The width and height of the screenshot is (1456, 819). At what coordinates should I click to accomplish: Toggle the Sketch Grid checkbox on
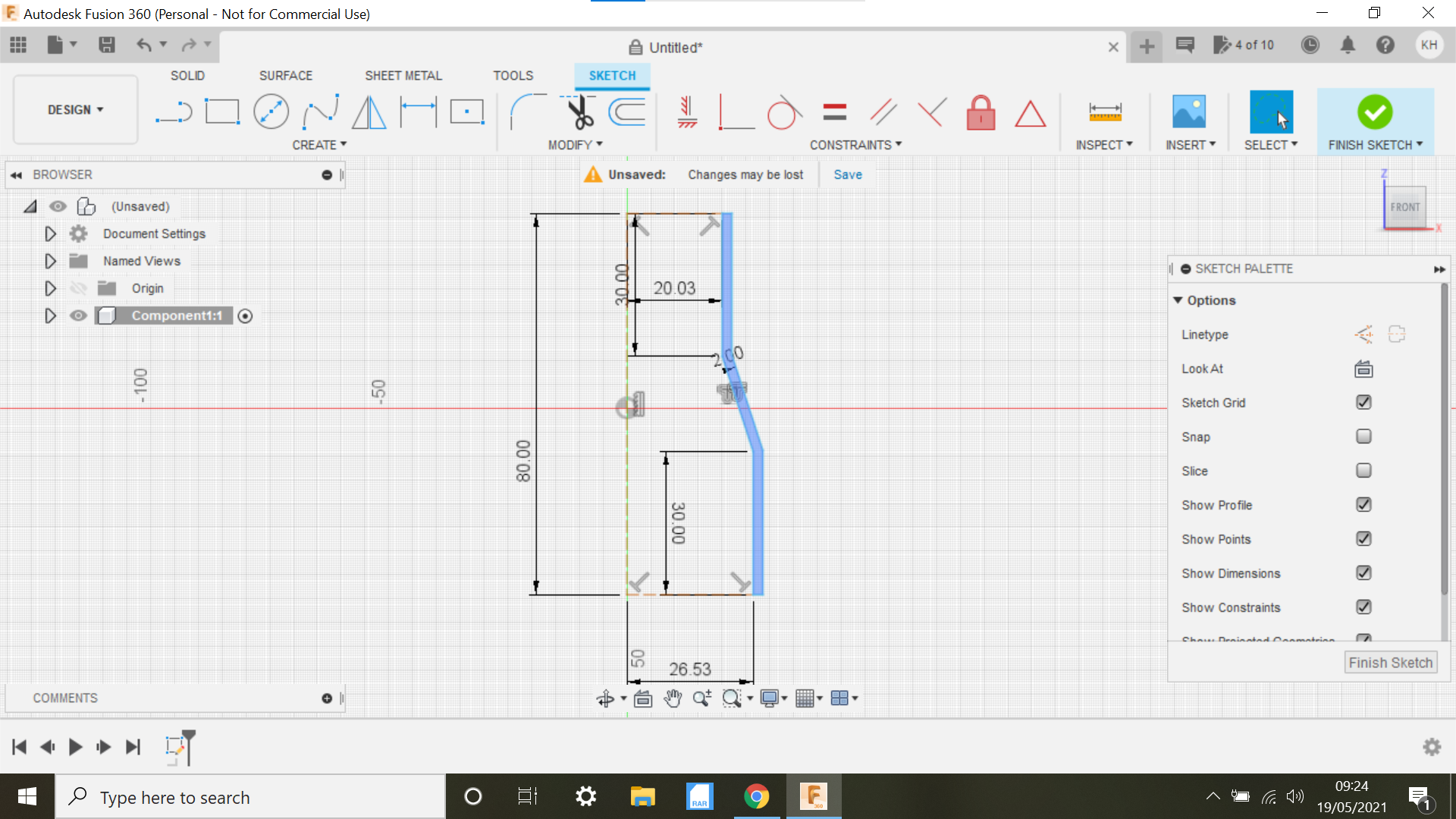pyautogui.click(x=1362, y=402)
